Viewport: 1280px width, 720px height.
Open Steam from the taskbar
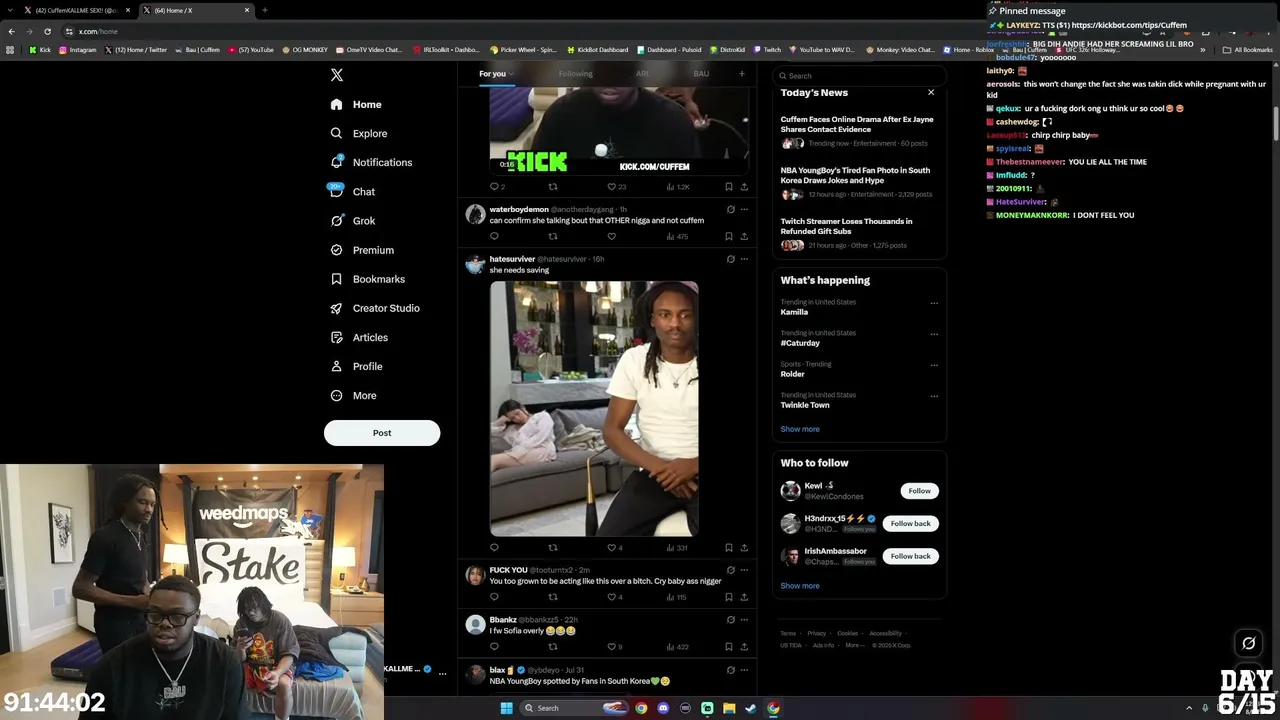(x=751, y=708)
